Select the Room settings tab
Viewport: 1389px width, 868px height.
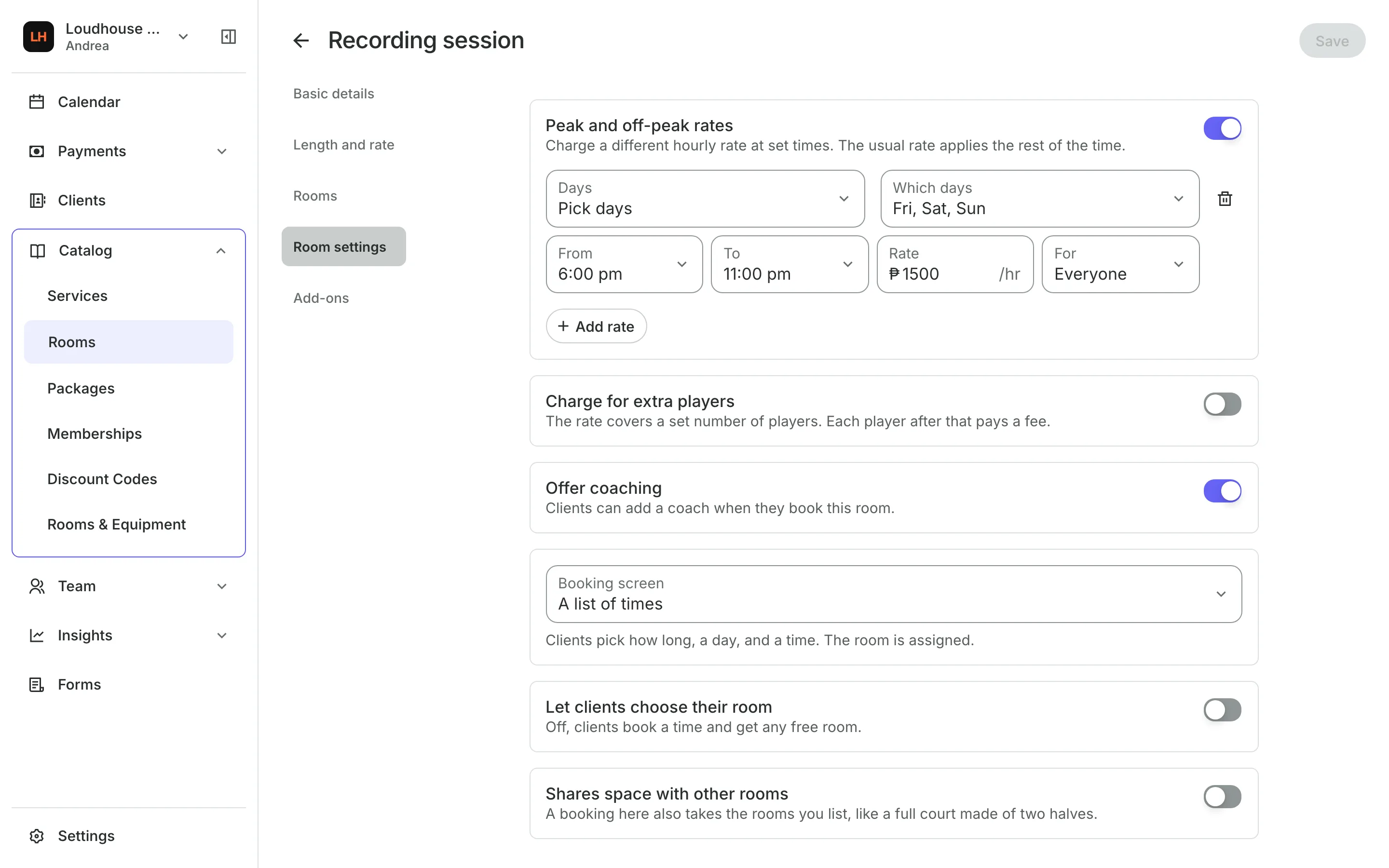pos(344,246)
